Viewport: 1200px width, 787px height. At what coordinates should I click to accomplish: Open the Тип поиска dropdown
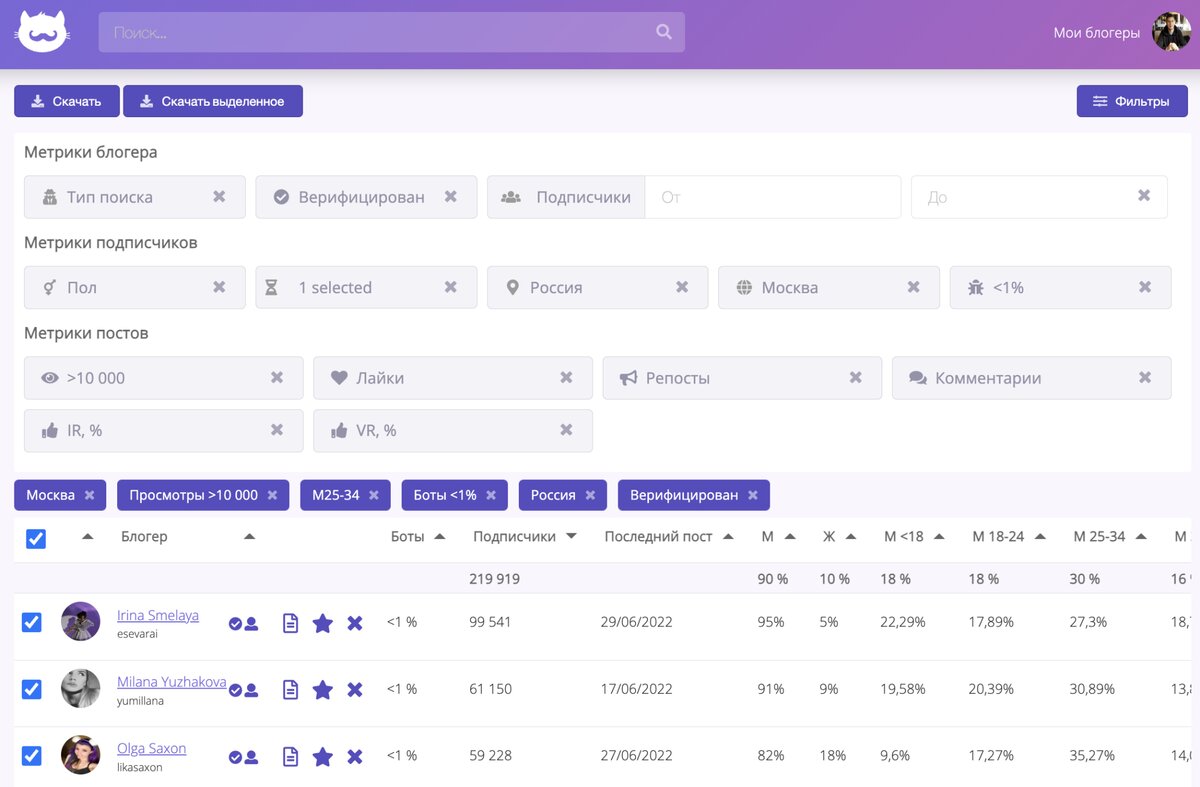(x=135, y=197)
